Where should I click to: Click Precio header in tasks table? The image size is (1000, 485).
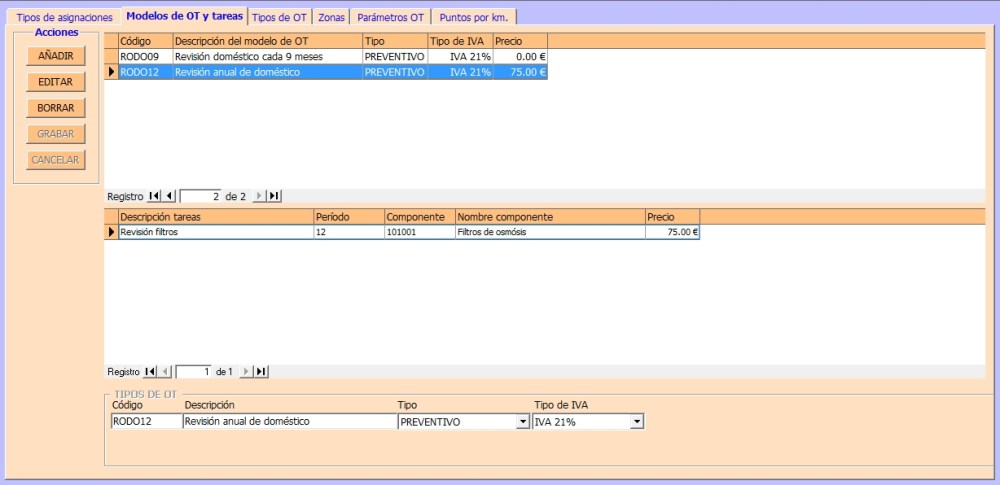pyautogui.click(x=672, y=217)
